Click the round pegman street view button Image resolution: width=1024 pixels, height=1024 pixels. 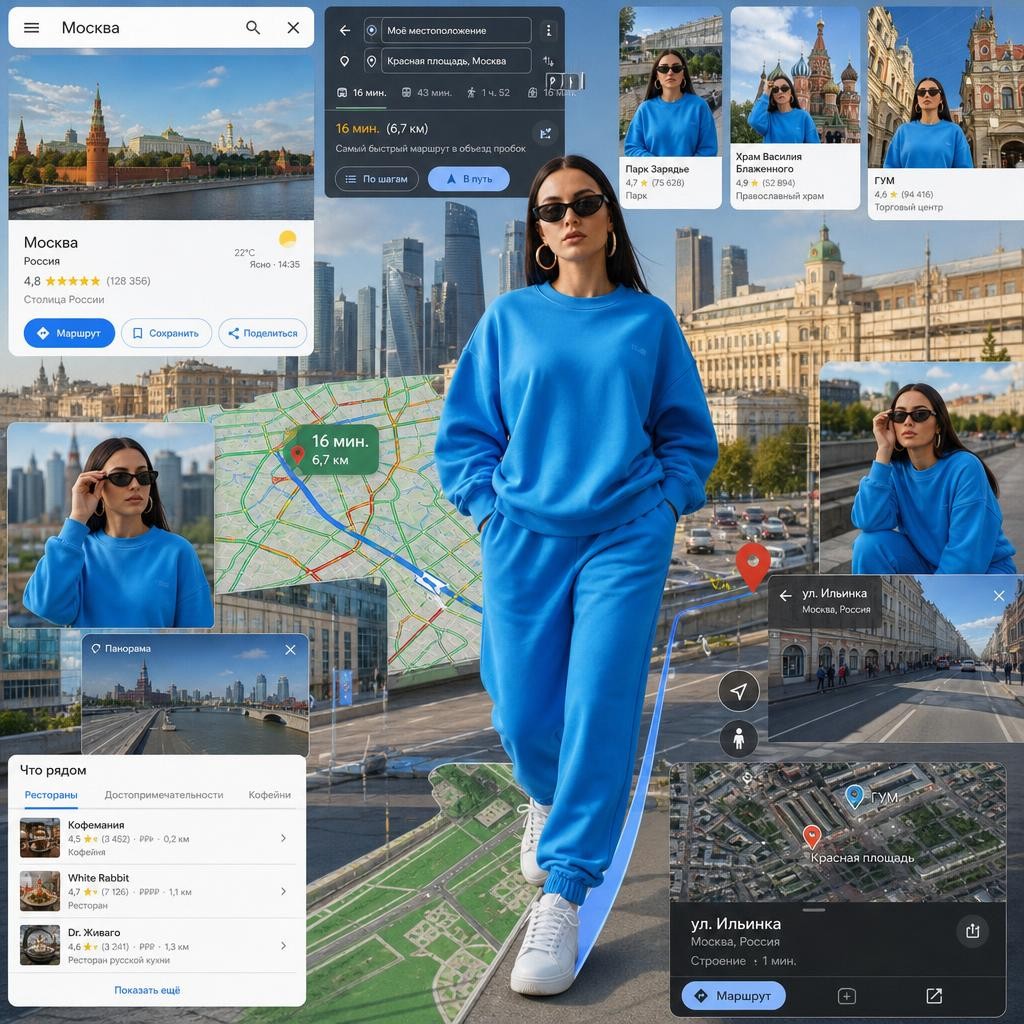coord(739,739)
